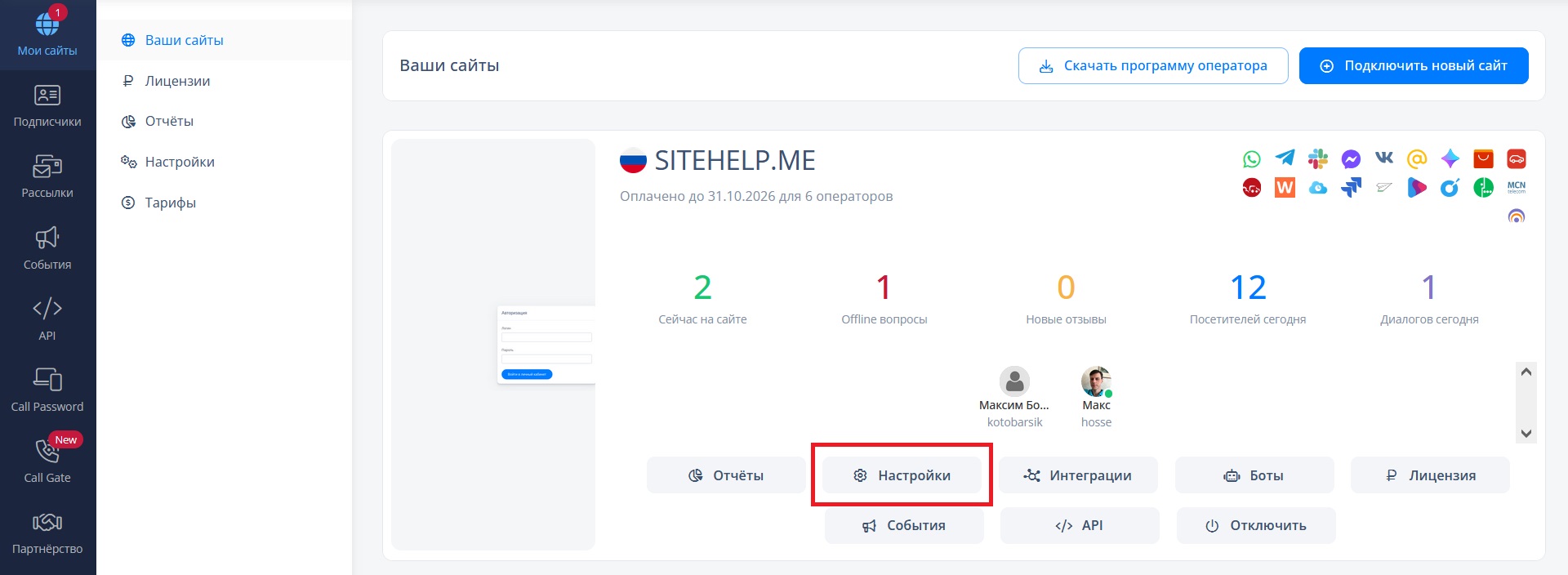This screenshot has height=575, width=1568.
Task: Click Подключить новый сайт button
Action: (x=1414, y=65)
